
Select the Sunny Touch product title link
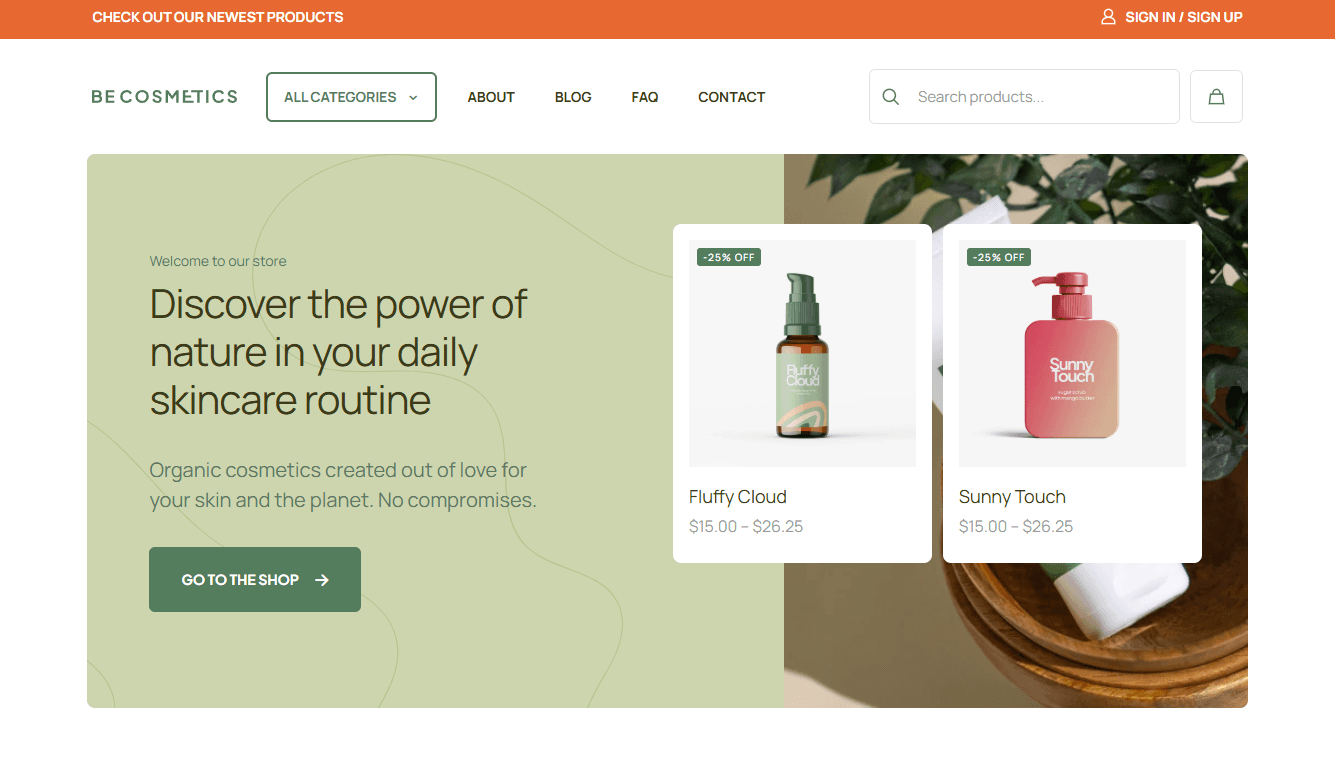coord(1012,496)
